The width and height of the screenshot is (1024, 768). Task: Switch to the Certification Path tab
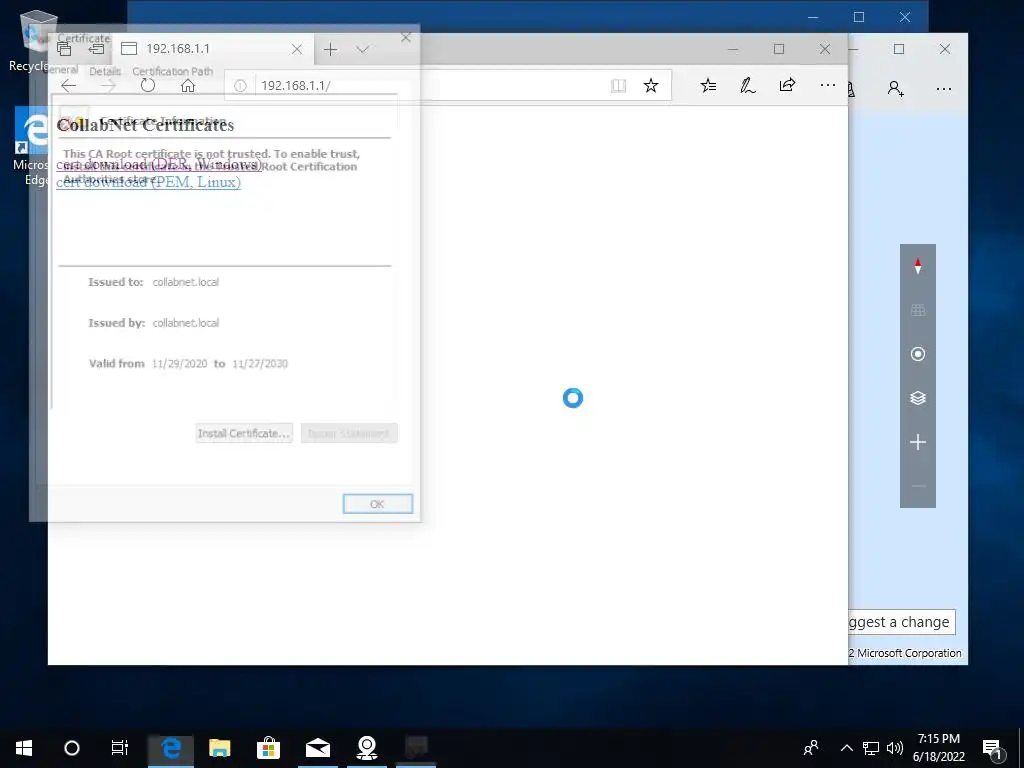[x=172, y=71]
